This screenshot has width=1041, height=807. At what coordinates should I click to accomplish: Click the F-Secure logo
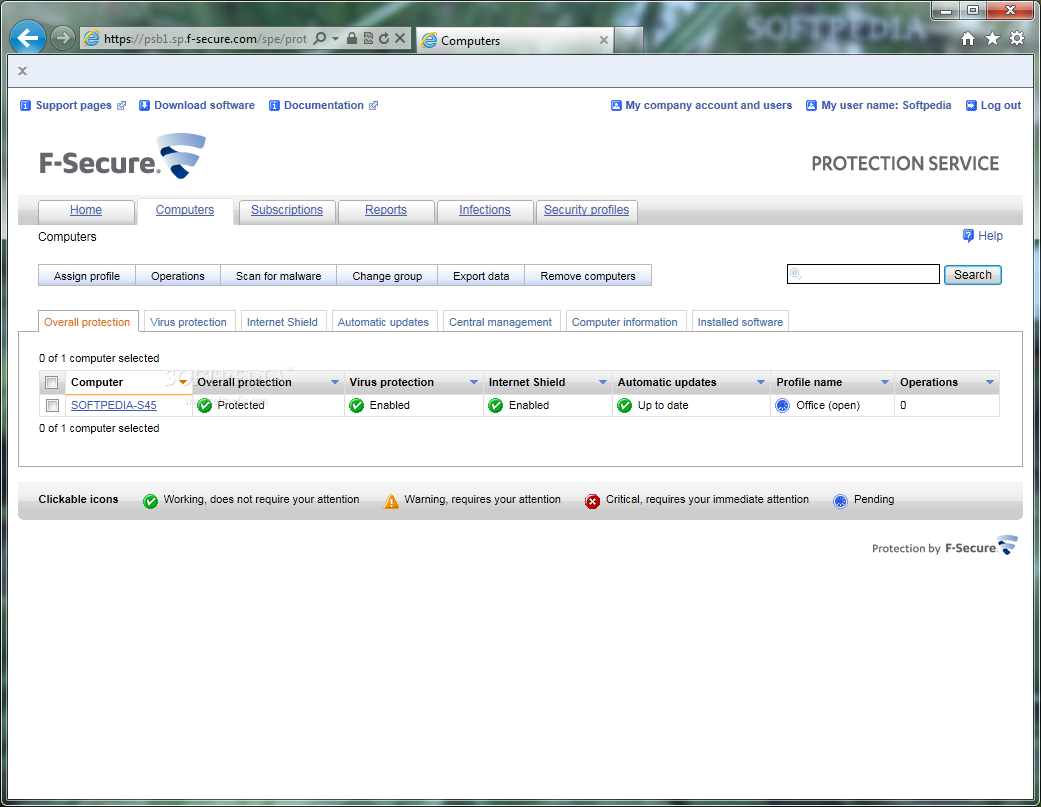122,157
